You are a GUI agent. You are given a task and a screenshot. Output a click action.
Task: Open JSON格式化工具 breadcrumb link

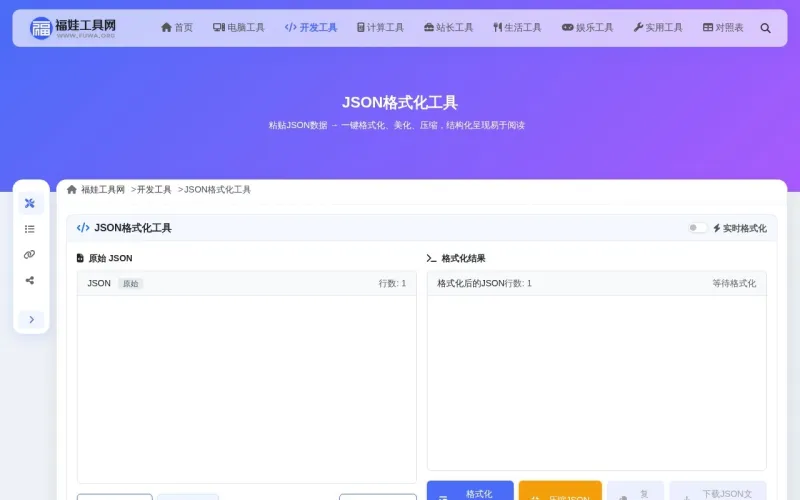[x=217, y=190]
